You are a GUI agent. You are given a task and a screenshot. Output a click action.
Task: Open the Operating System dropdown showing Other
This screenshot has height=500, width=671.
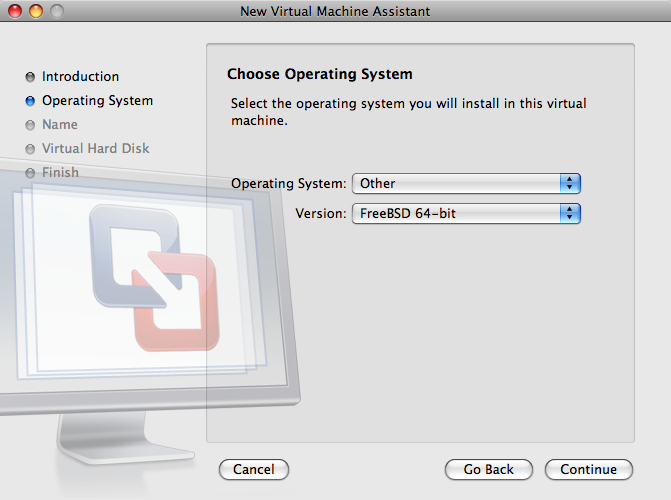tap(465, 183)
